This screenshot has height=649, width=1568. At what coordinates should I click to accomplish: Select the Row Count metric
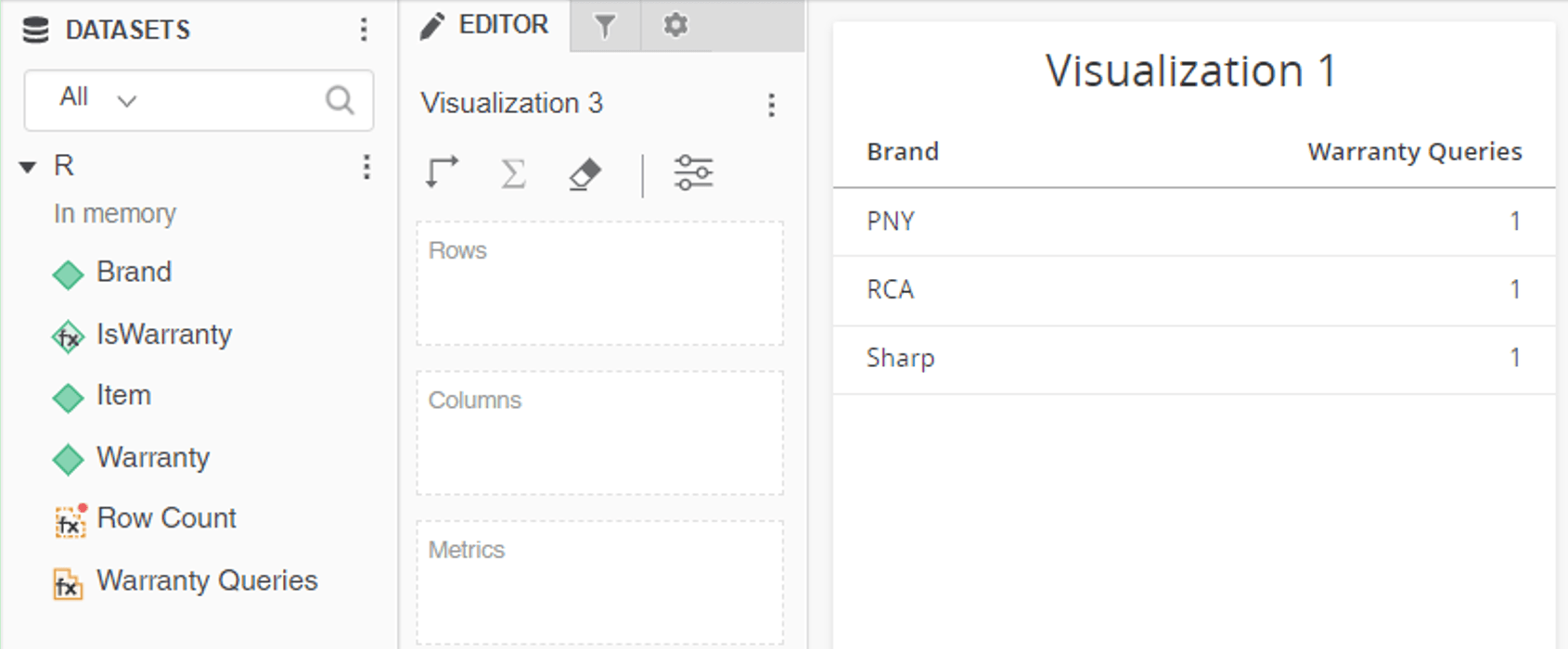pyautogui.click(x=166, y=518)
